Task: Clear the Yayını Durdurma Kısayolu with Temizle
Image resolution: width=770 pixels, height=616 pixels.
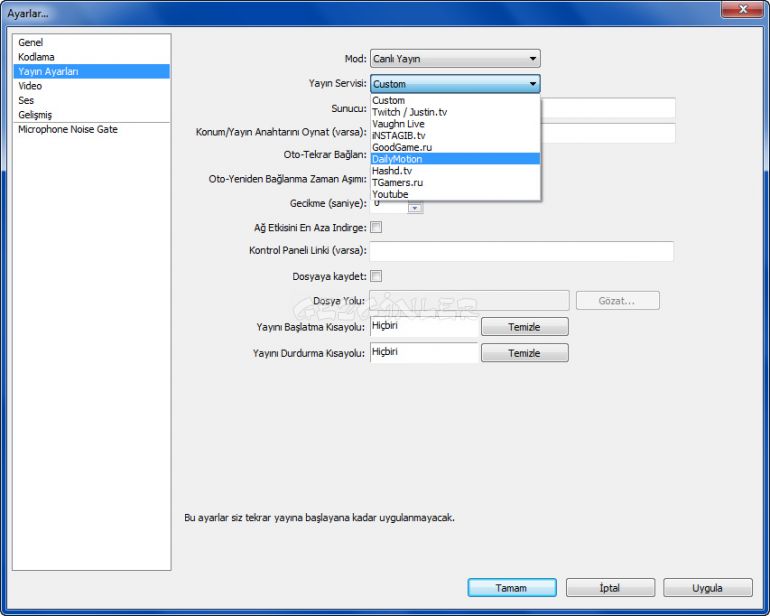Action: (x=524, y=353)
